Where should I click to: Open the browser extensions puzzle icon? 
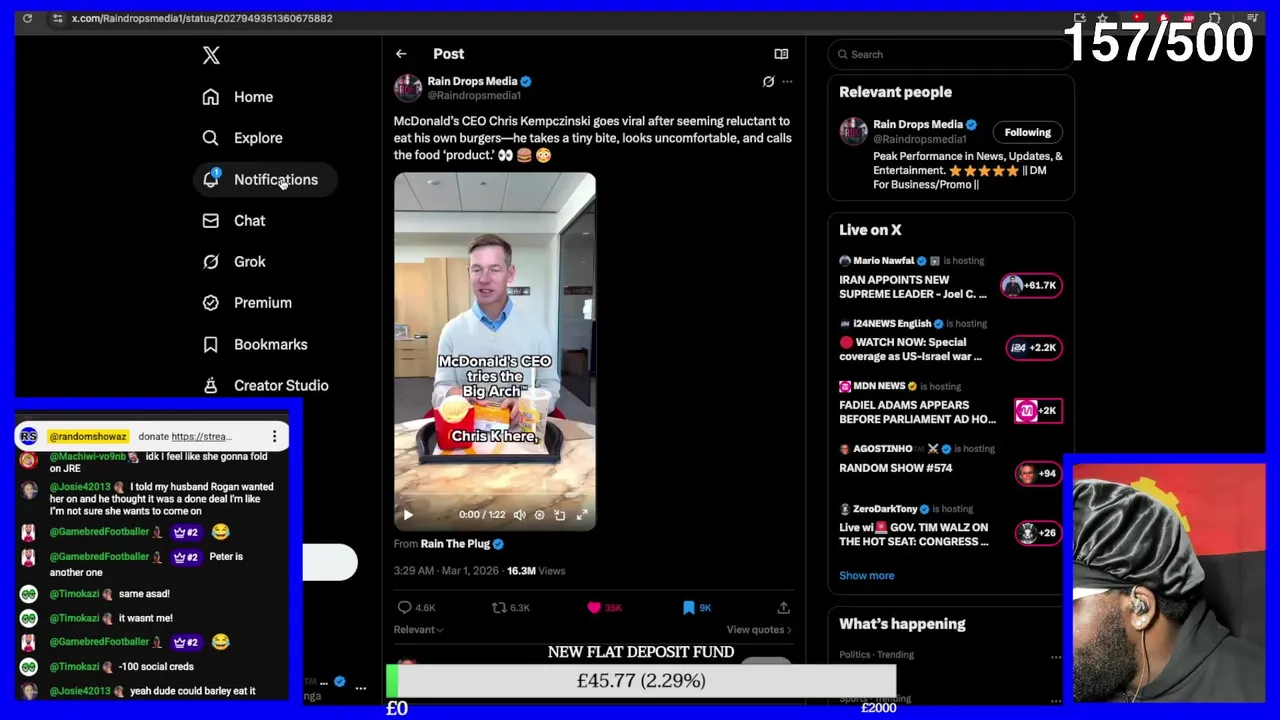(1214, 18)
